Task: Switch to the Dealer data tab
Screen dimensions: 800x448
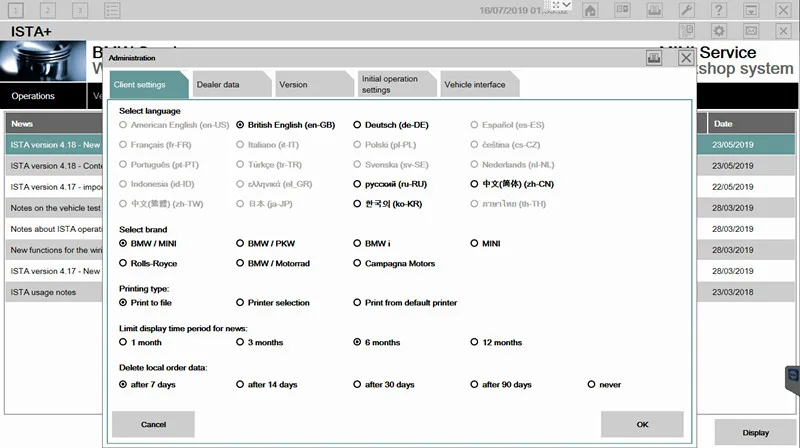Action: [x=230, y=84]
